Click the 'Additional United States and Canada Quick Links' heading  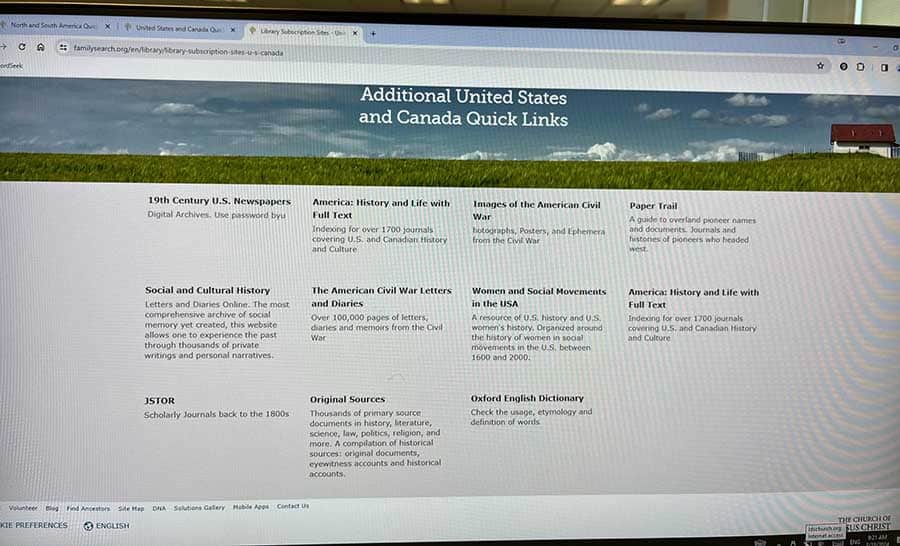click(x=464, y=107)
